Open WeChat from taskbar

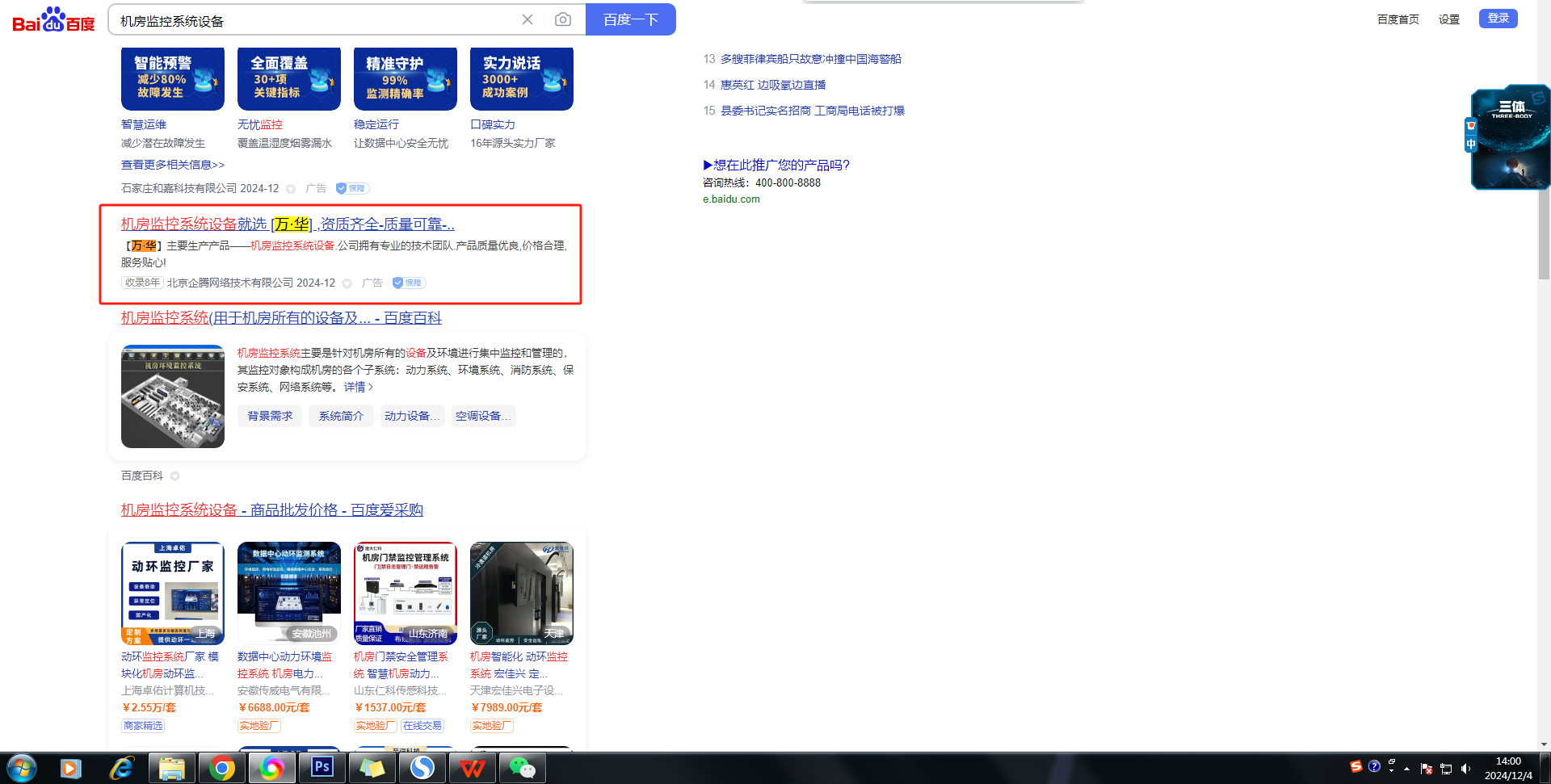(x=522, y=768)
